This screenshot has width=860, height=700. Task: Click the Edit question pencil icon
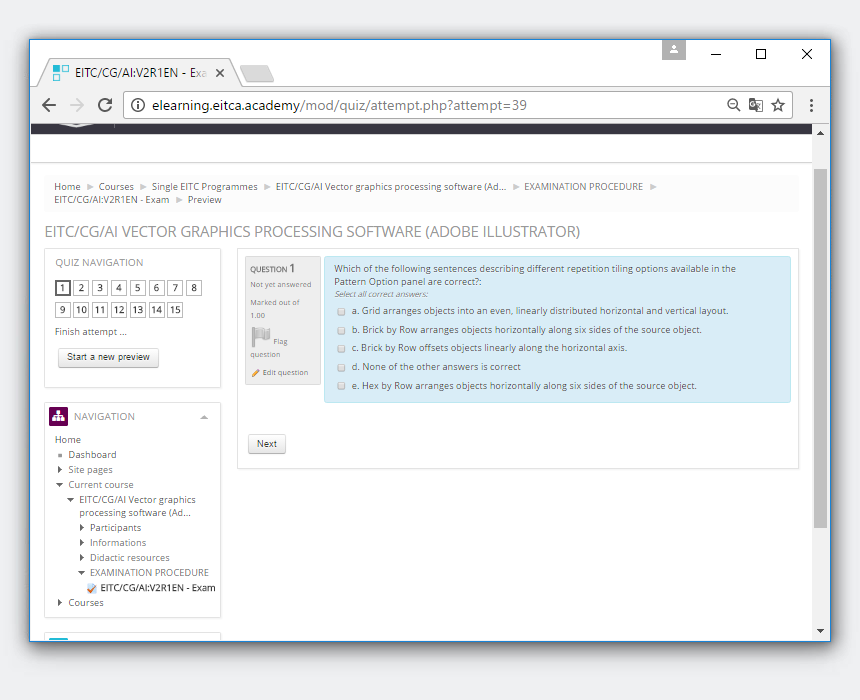256,373
